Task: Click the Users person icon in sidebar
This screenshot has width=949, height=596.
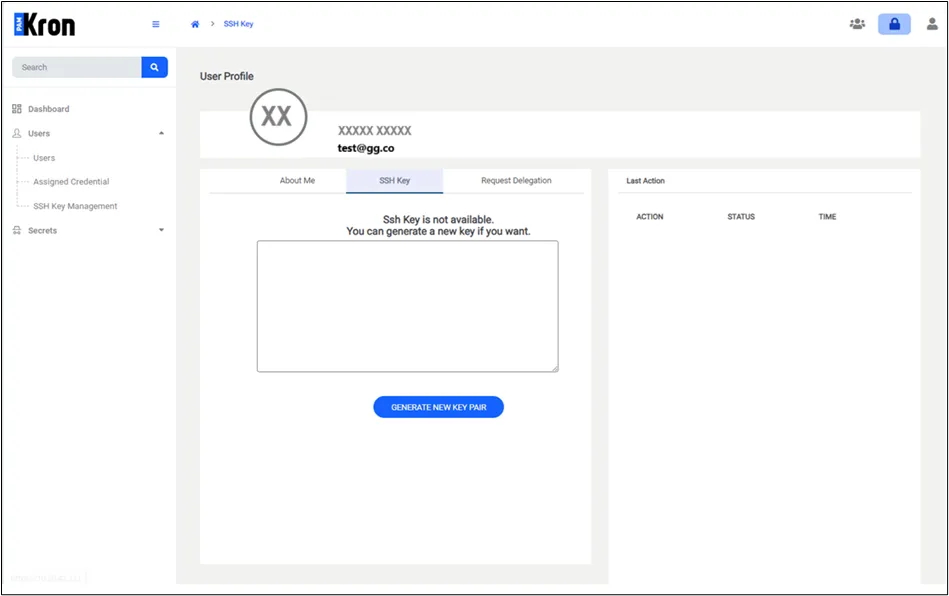Action: point(17,133)
